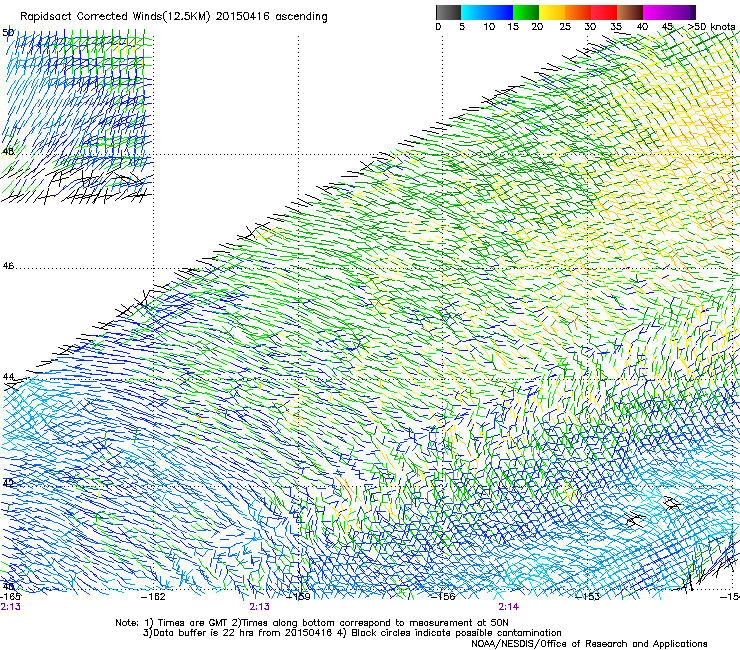Click longitude label '-165'
The height and width of the screenshot is (650, 740).
point(11,597)
